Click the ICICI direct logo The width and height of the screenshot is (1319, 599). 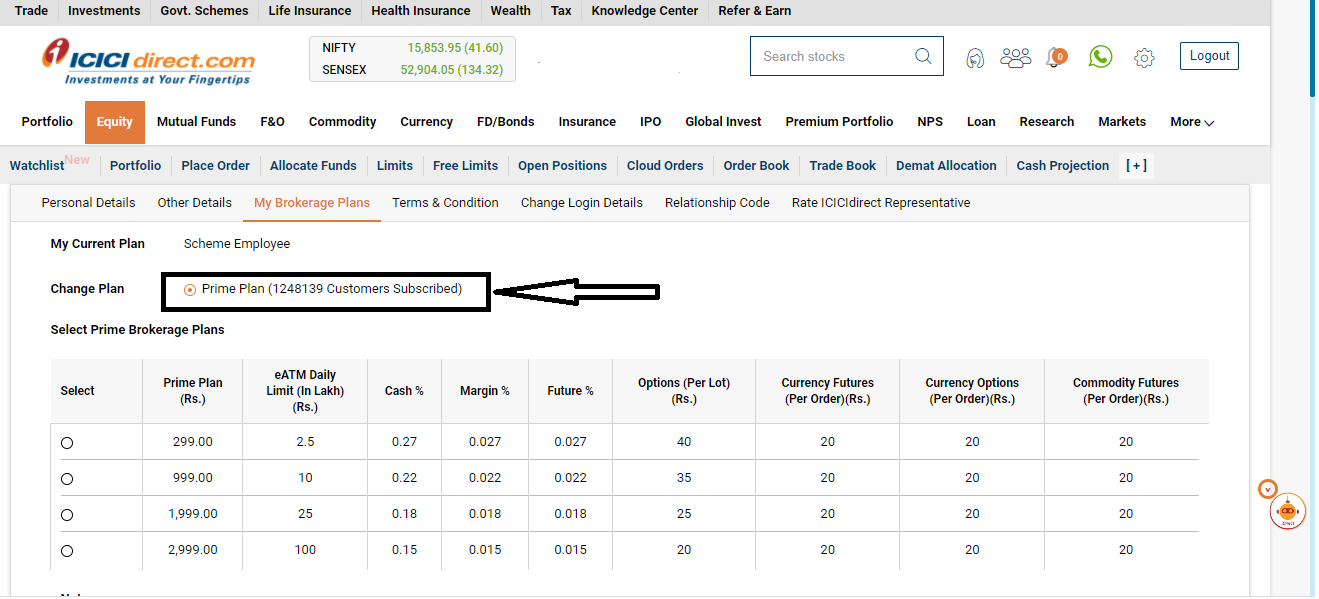(148, 61)
